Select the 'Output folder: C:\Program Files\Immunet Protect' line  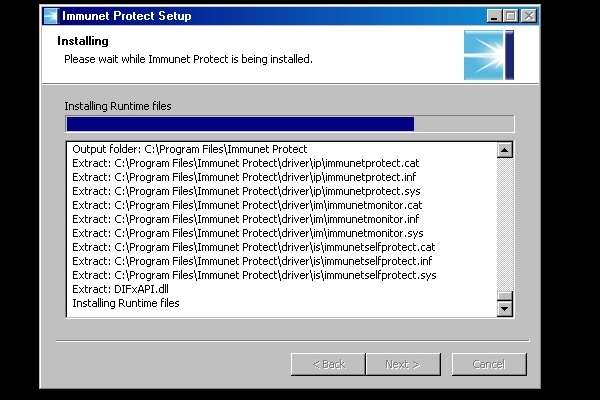click(x=190, y=149)
